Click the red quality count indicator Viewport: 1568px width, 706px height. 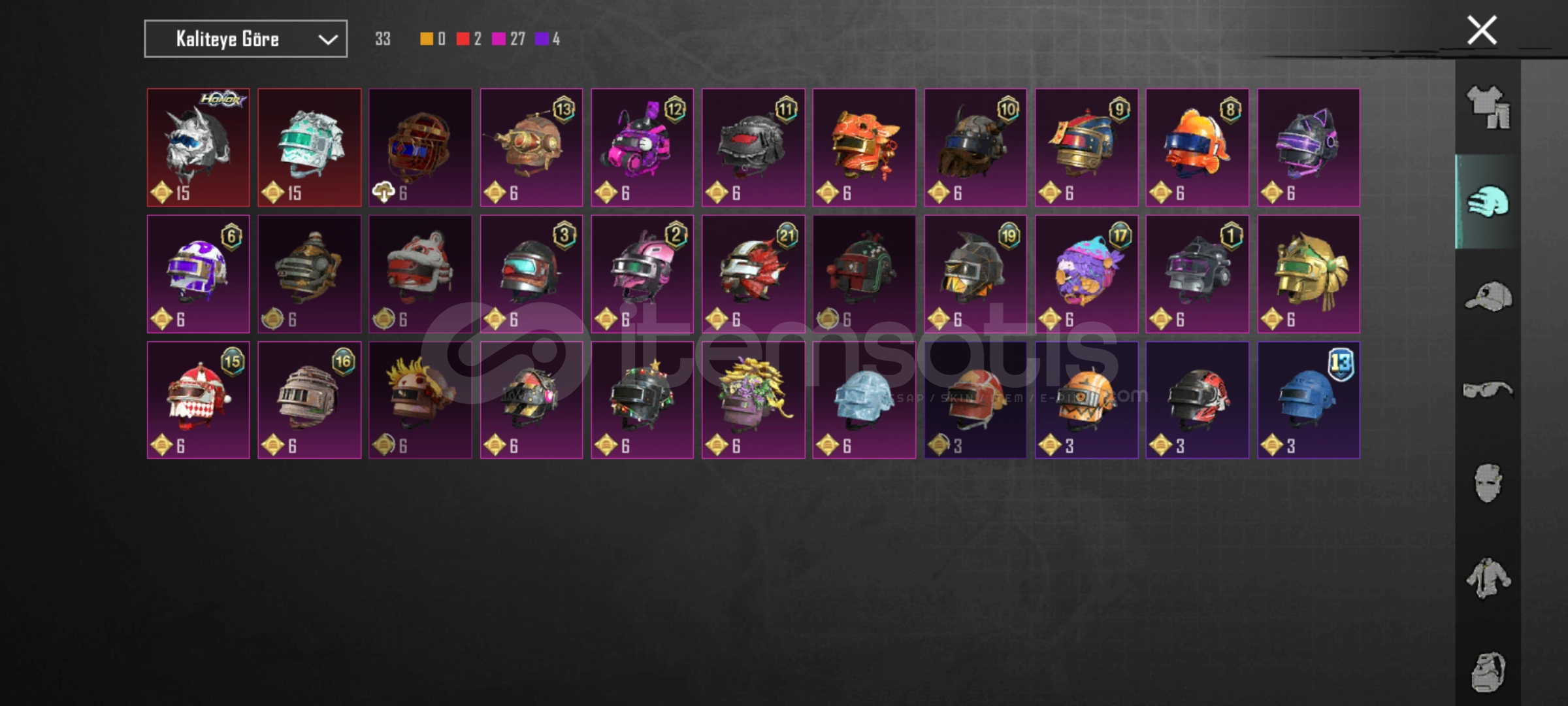coord(469,39)
